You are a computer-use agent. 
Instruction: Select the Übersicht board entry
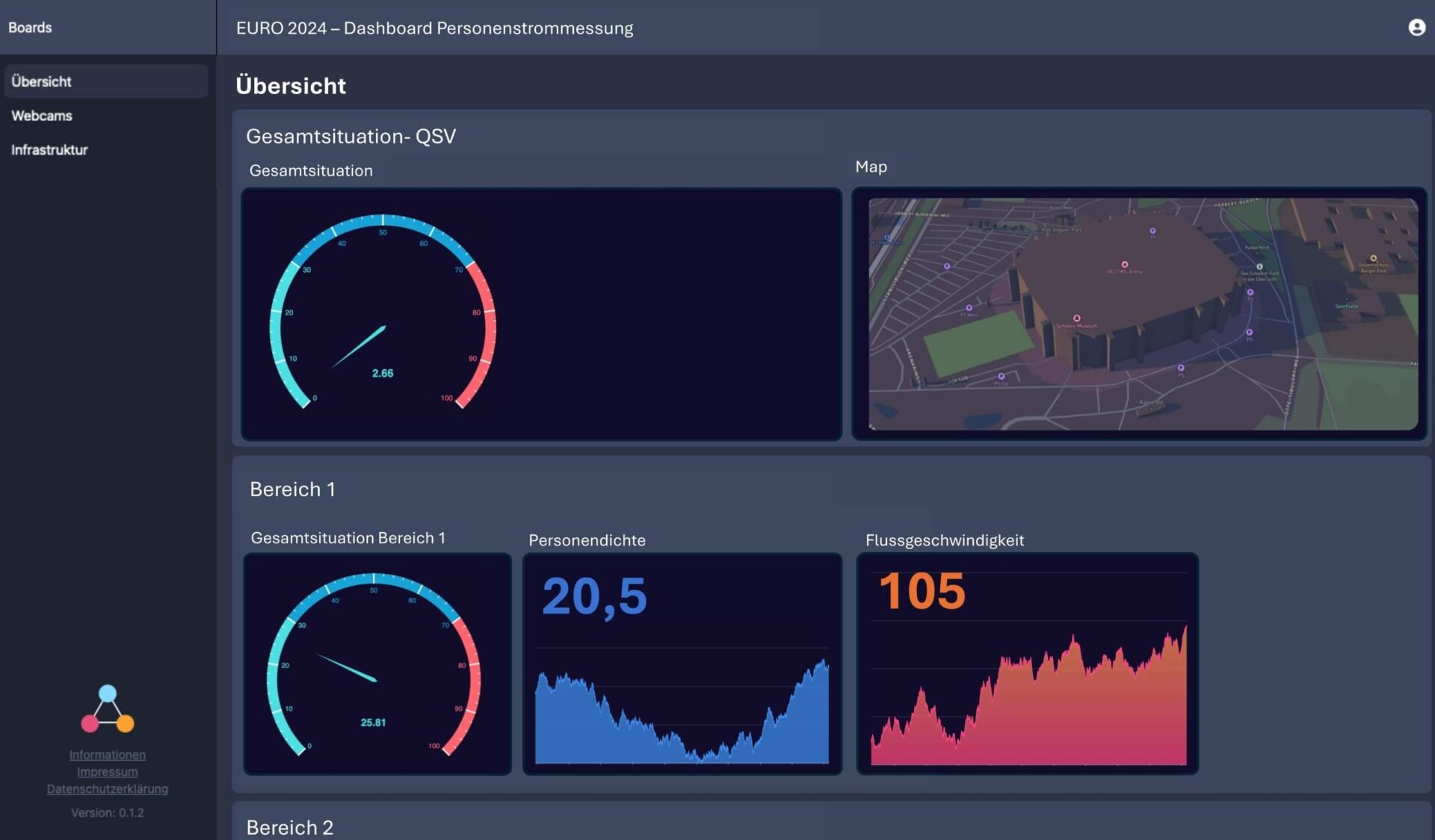point(41,81)
